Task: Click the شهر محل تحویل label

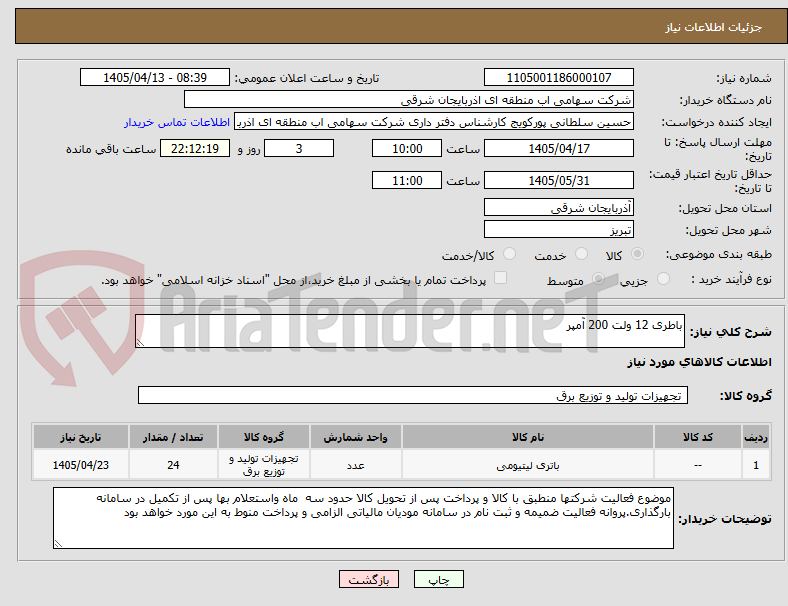Action: (x=729, y=230)
